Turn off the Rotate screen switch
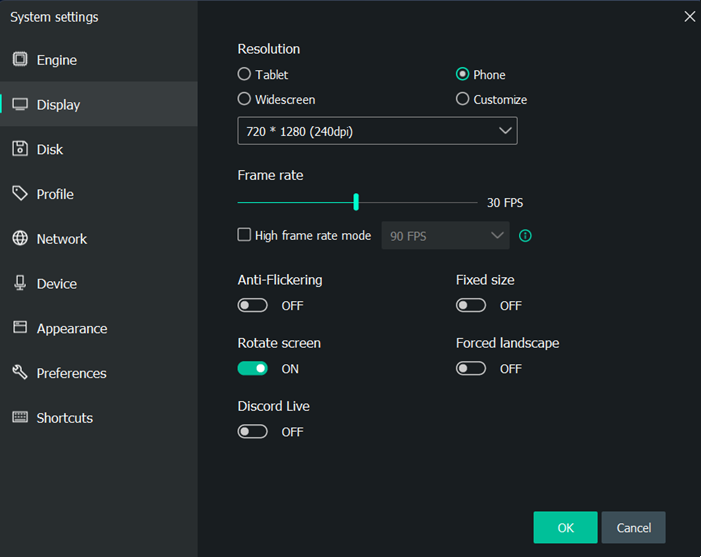This screenshot has height=557, width=701. point(253,368)
